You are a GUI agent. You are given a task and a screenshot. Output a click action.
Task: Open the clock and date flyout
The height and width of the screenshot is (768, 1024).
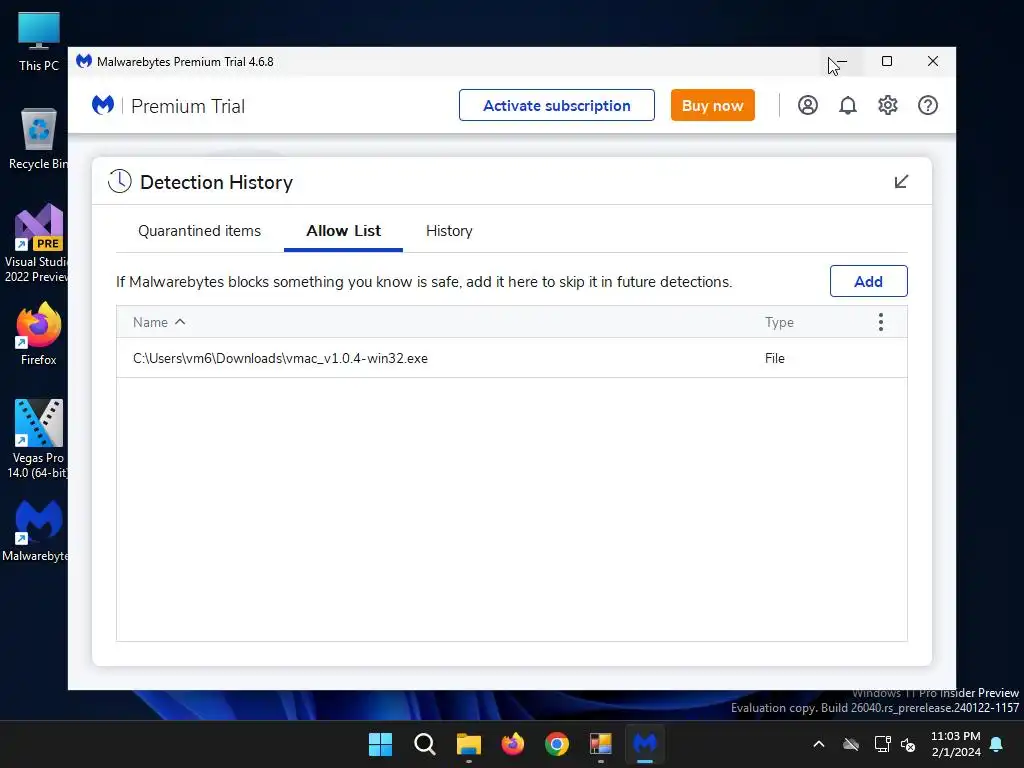955,744
